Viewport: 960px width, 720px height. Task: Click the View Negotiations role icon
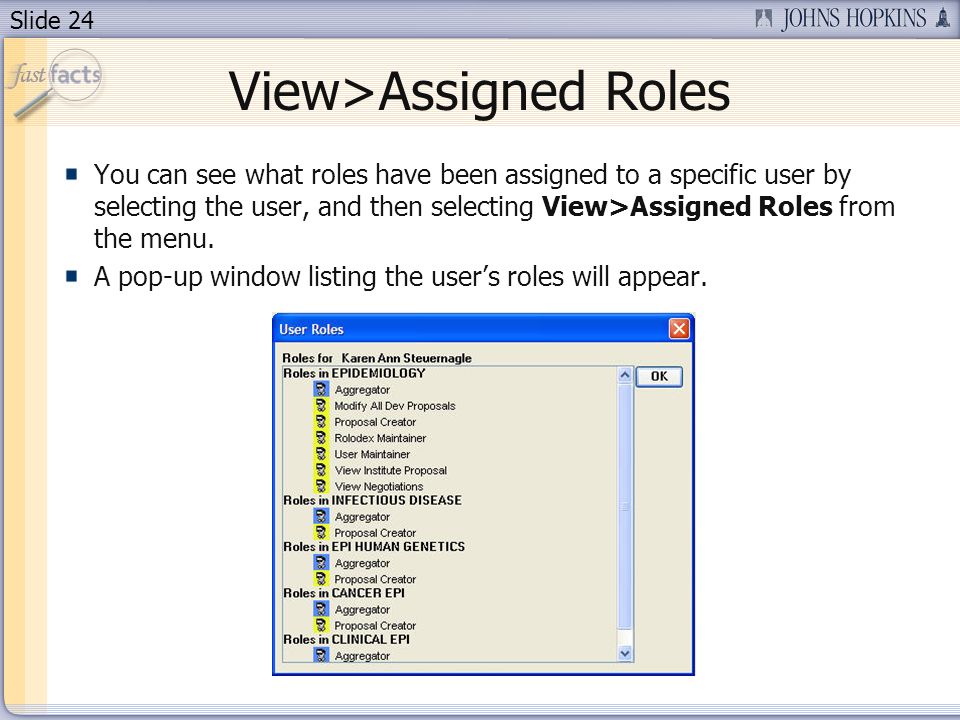(x=321, y=486)
